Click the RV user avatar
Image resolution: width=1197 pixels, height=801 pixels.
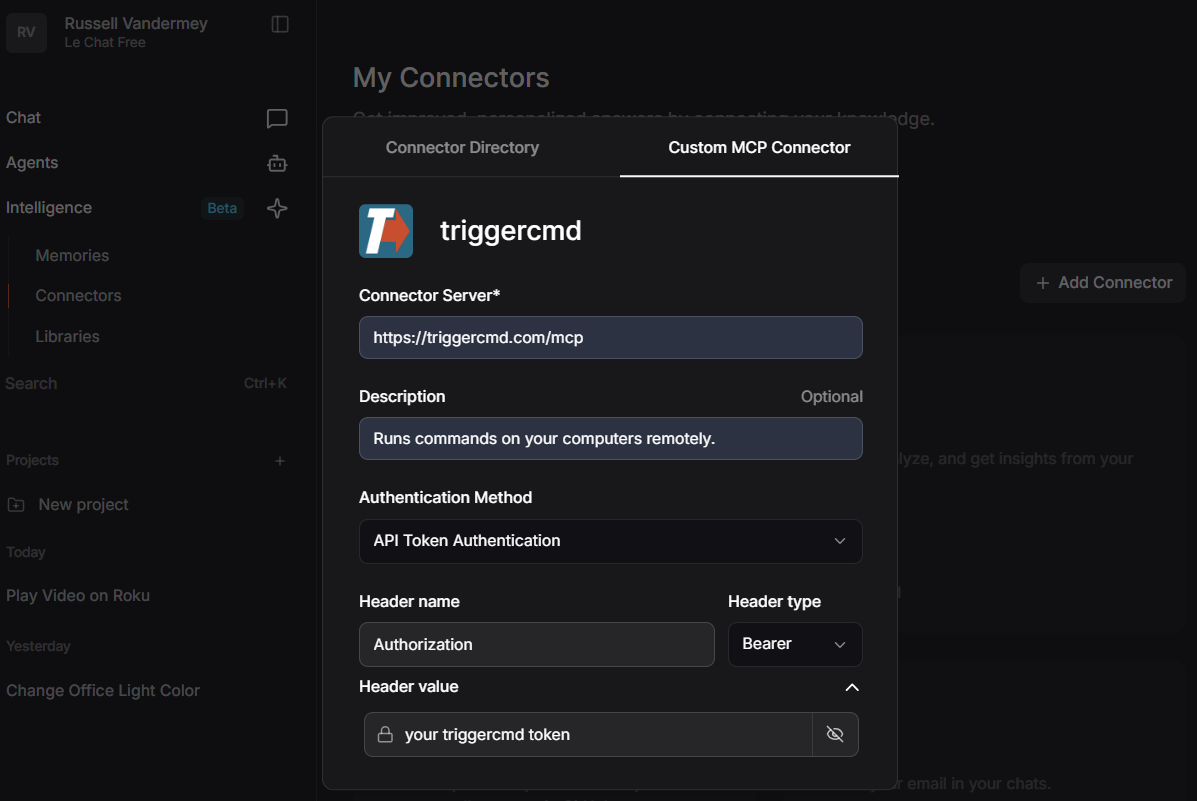26,32
